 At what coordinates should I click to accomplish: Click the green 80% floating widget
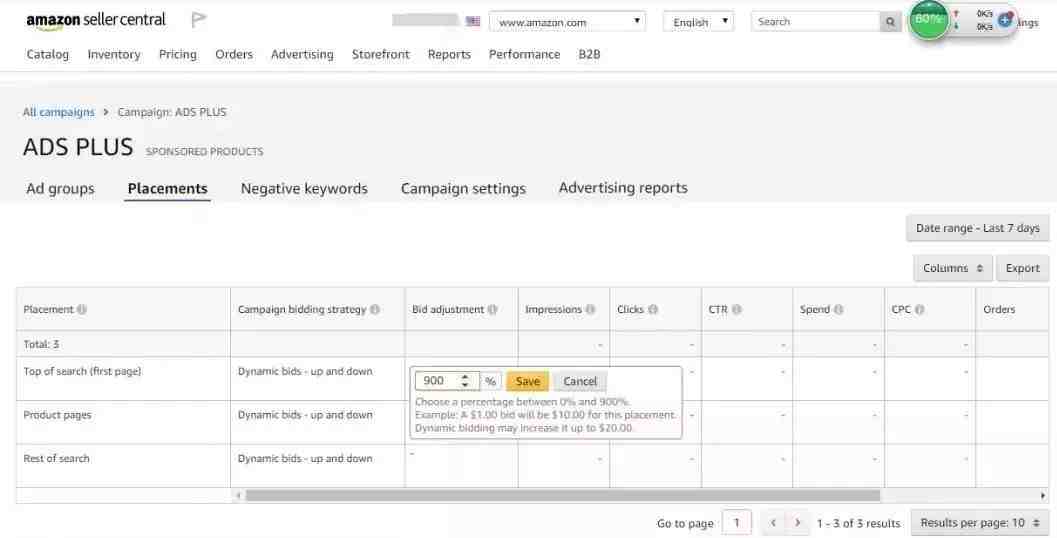[928, 20]
